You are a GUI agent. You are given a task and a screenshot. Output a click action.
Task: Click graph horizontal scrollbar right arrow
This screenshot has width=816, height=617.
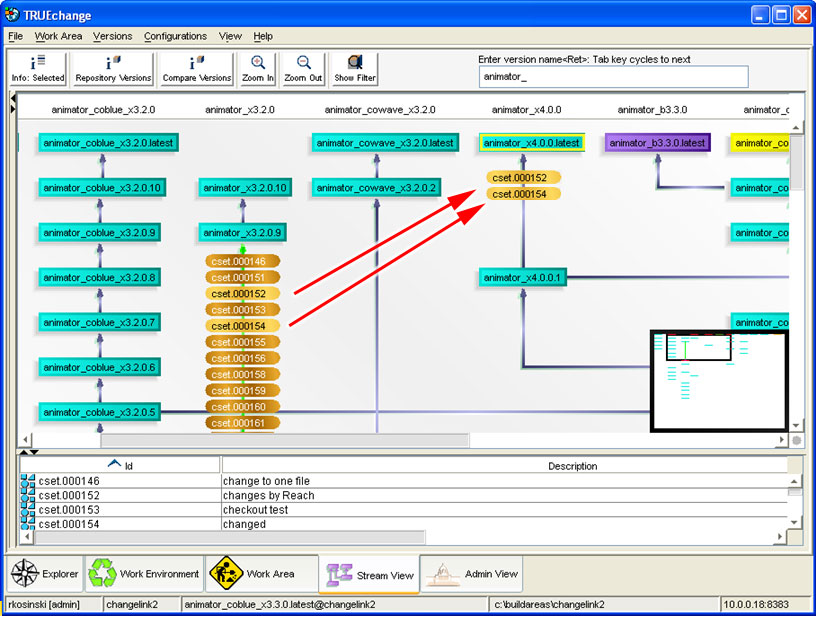781,440
